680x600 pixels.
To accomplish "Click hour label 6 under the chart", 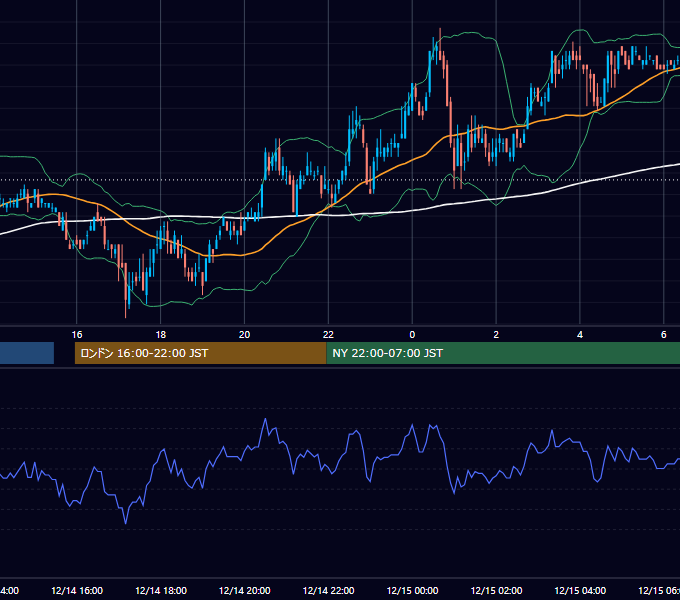I will pos(664,335).
